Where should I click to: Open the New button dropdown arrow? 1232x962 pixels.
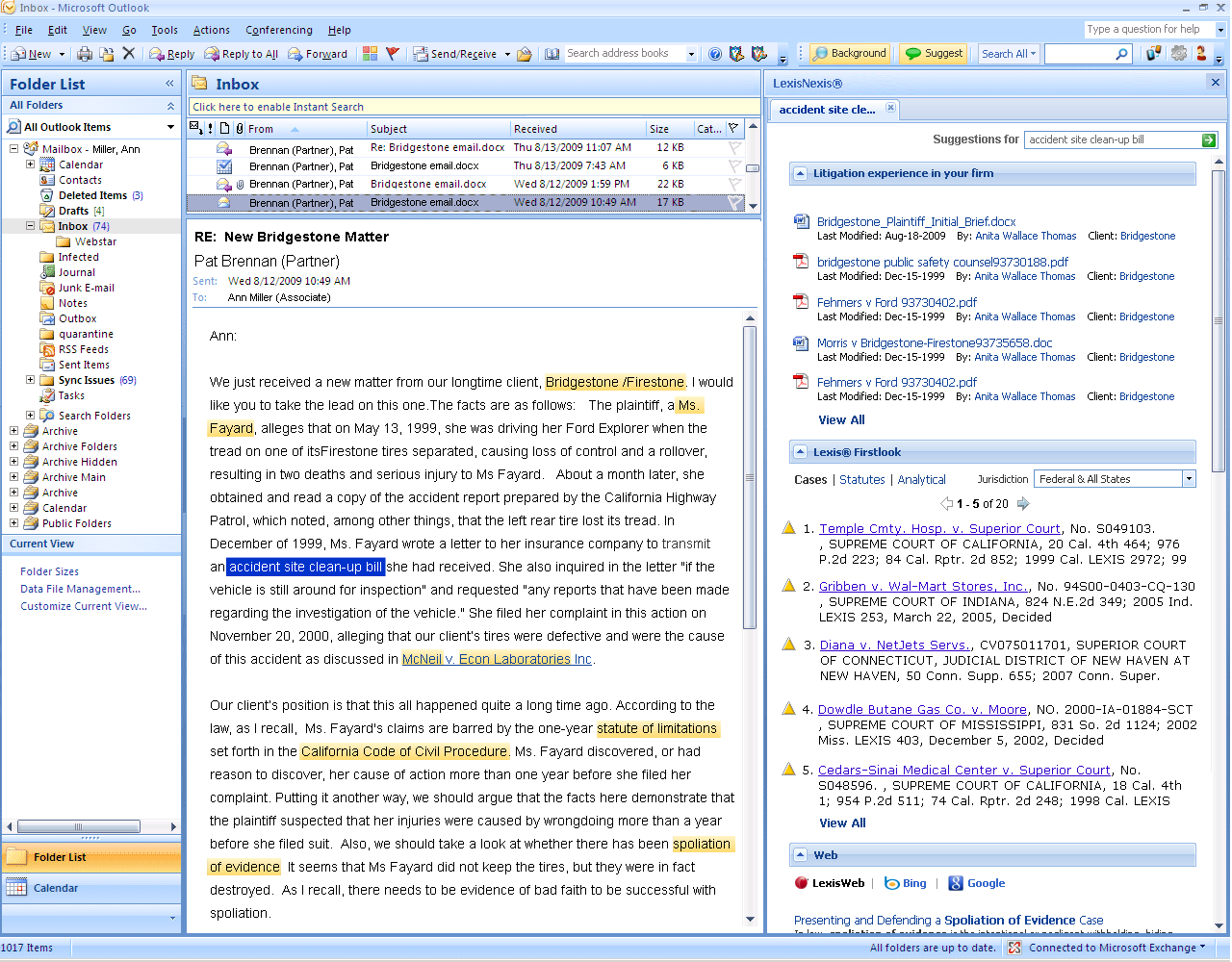62,55
